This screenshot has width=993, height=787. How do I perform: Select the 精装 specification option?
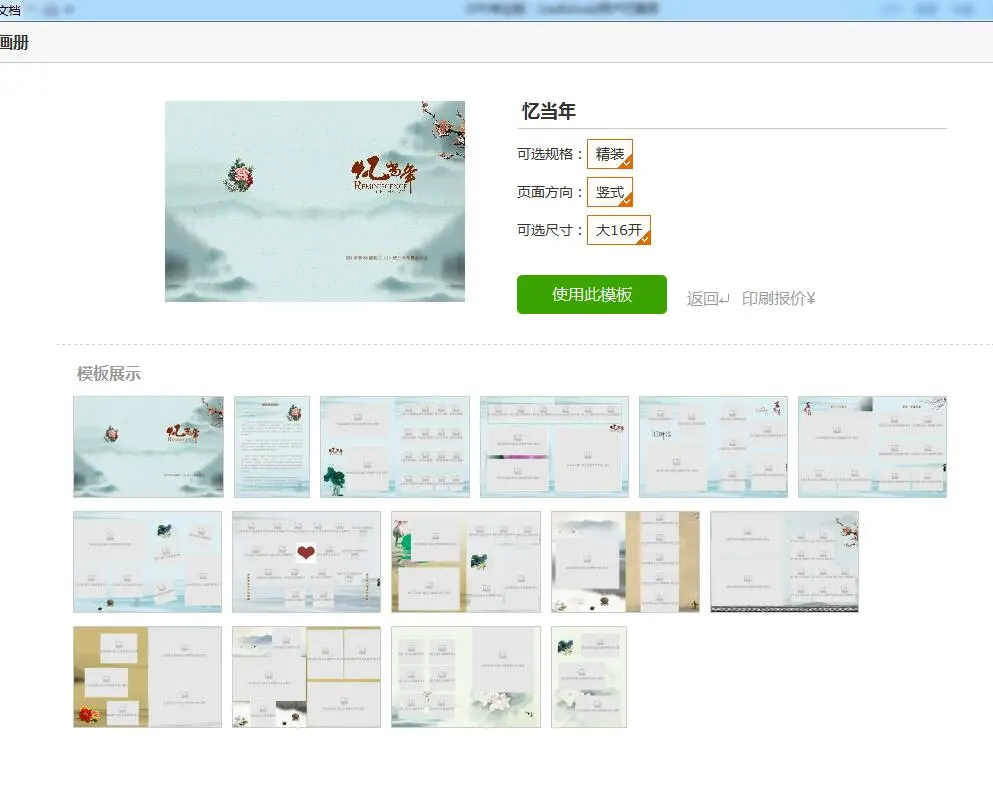coord(610,154)
